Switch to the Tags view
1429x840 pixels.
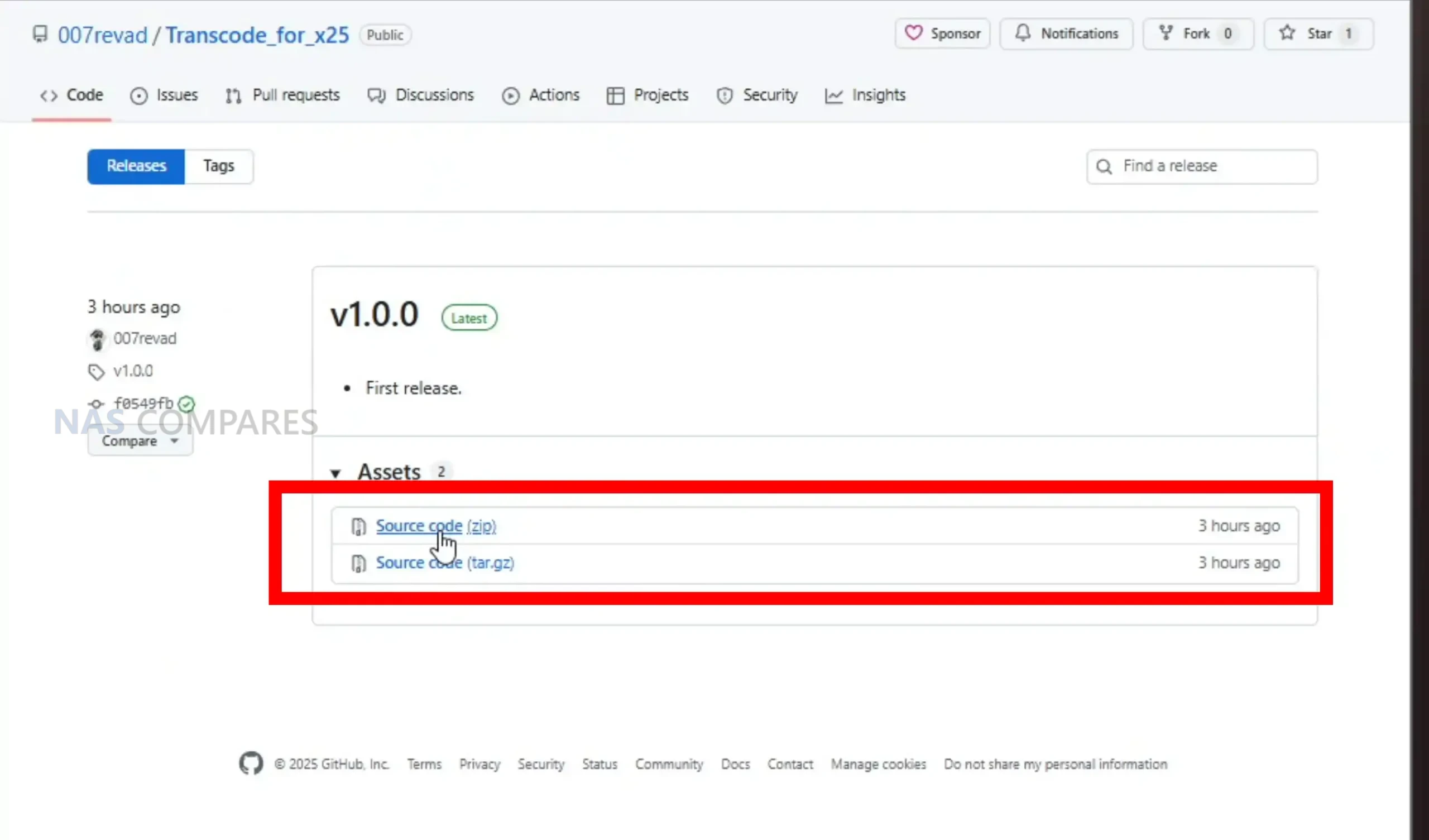pyautogui.click(x=219, y=166)
